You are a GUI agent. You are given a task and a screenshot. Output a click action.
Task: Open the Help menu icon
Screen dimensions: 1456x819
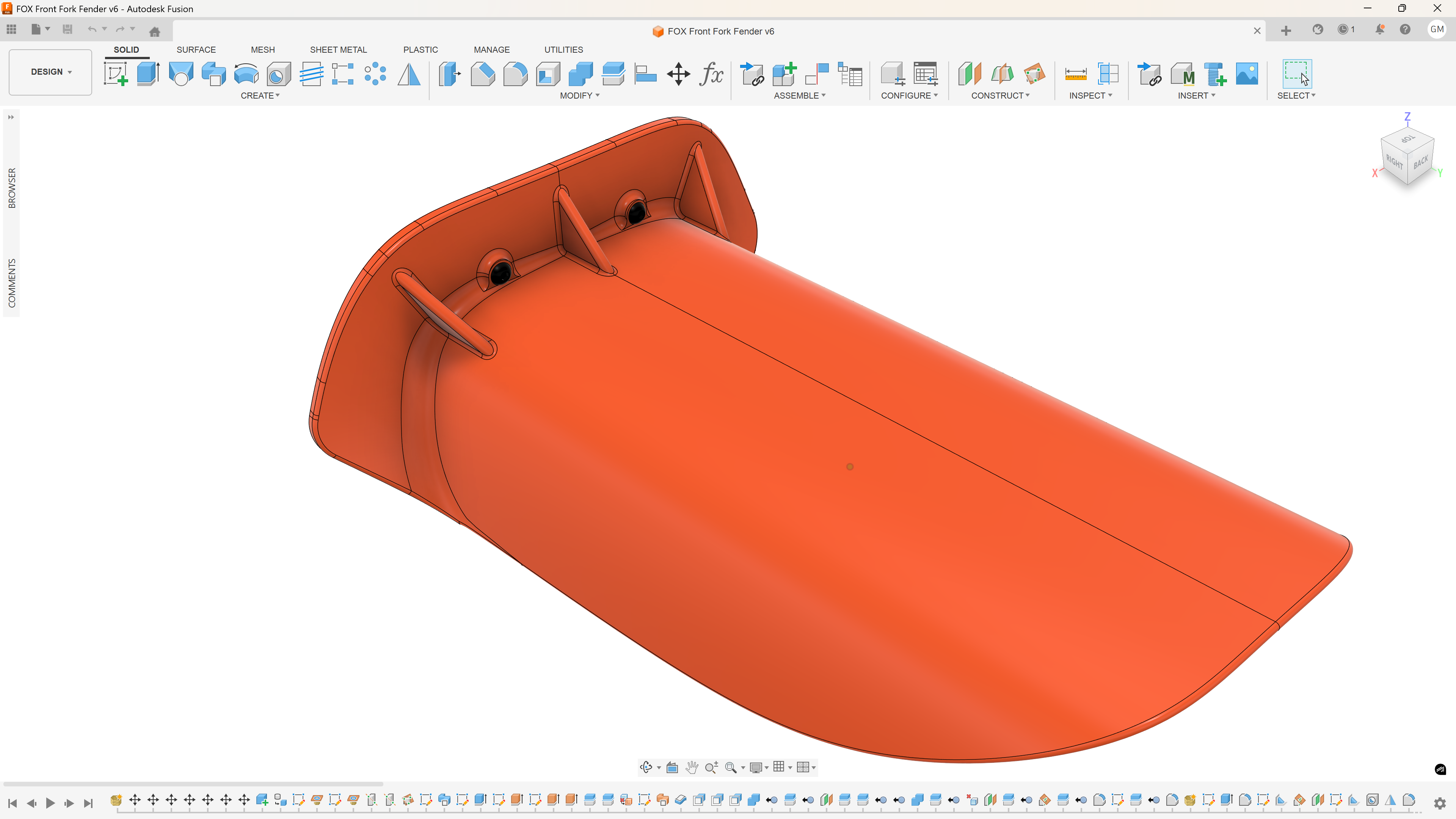pos(1405,30)
